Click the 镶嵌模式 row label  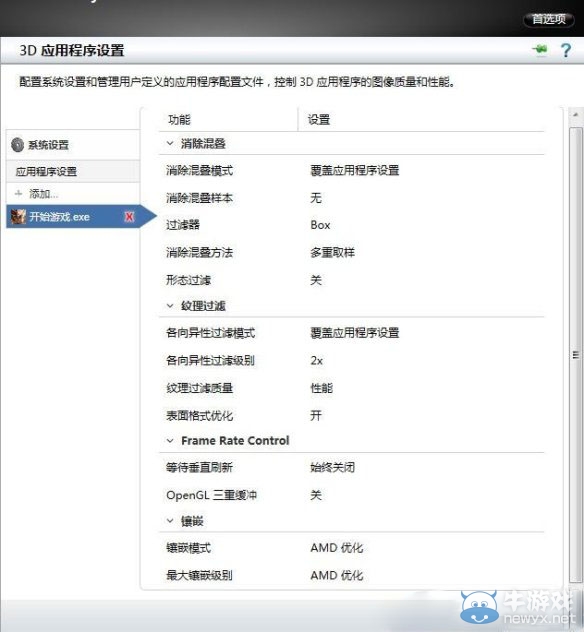(189, 548)
